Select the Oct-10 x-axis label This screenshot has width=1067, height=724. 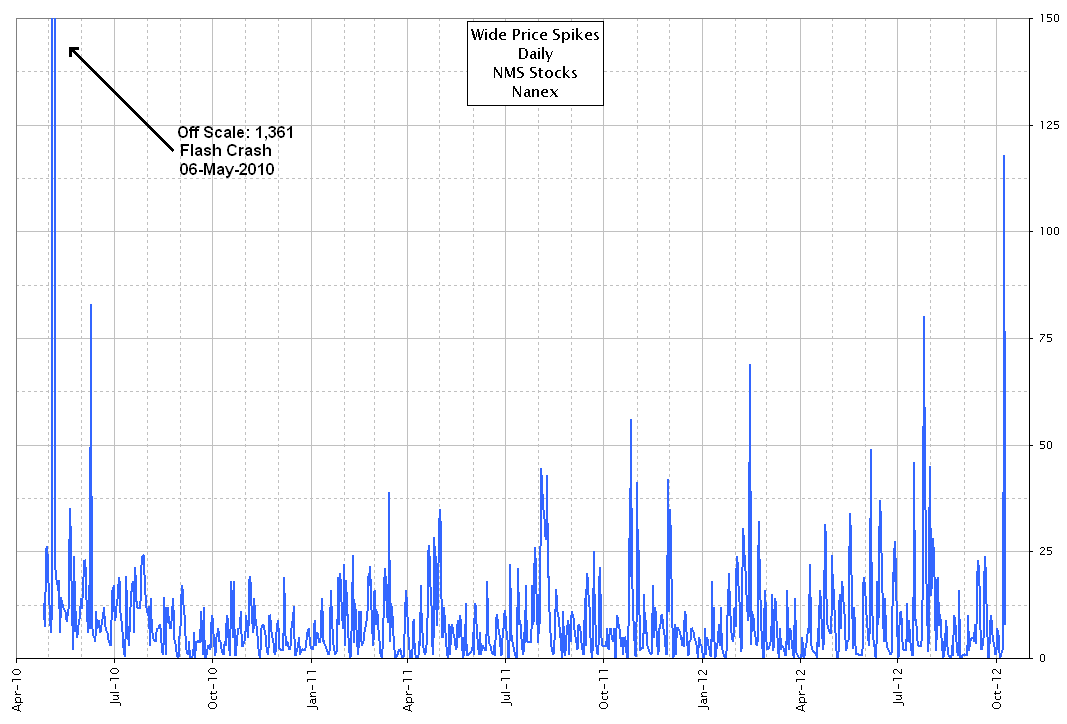tap(213, 689)
